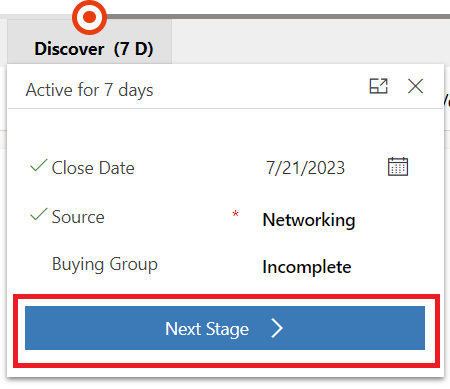Open the Close Date calendar picker
Viewport: 450px width, 389px height.
(x=398, y=167)
